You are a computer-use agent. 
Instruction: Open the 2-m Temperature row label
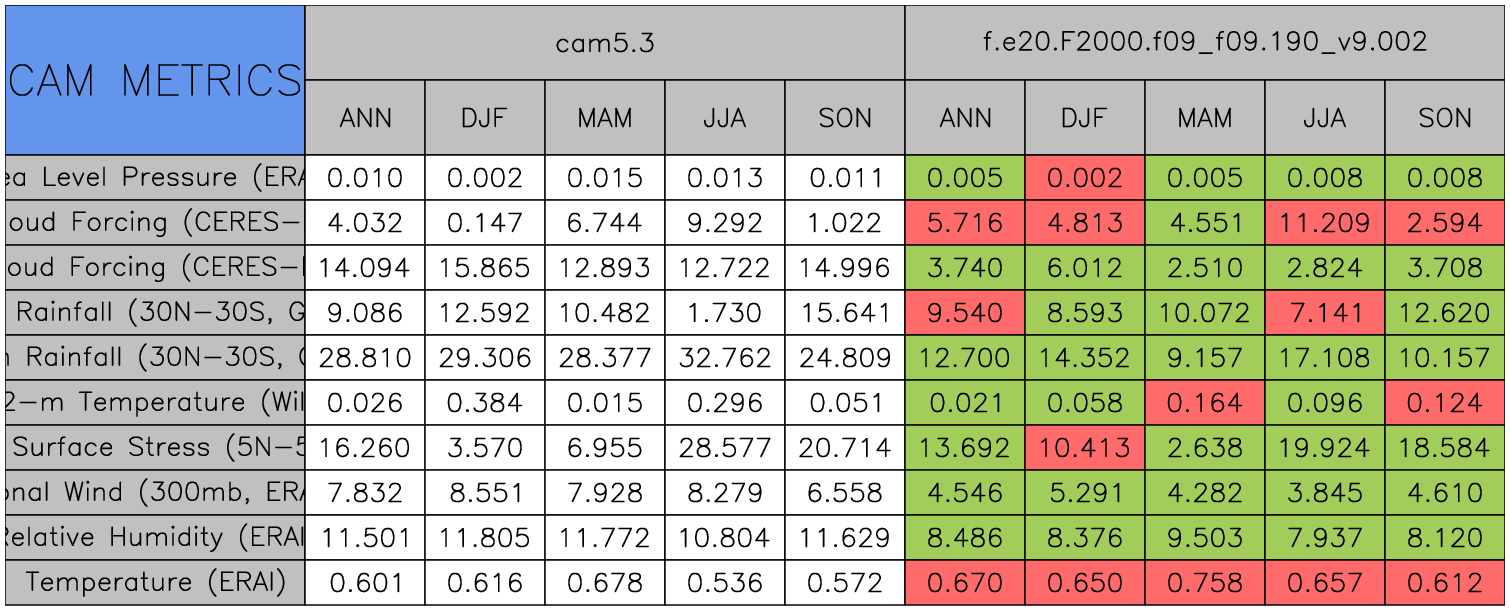point(155,403)
